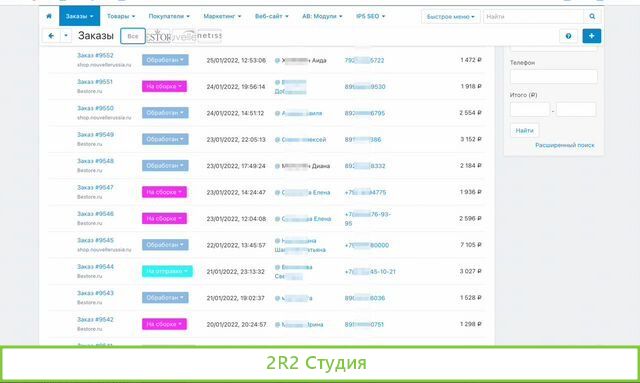Image resolution: width=640 pixels, height=383 pixels.
Task: Open the Товары menu
Action: (x=121, y=16)
